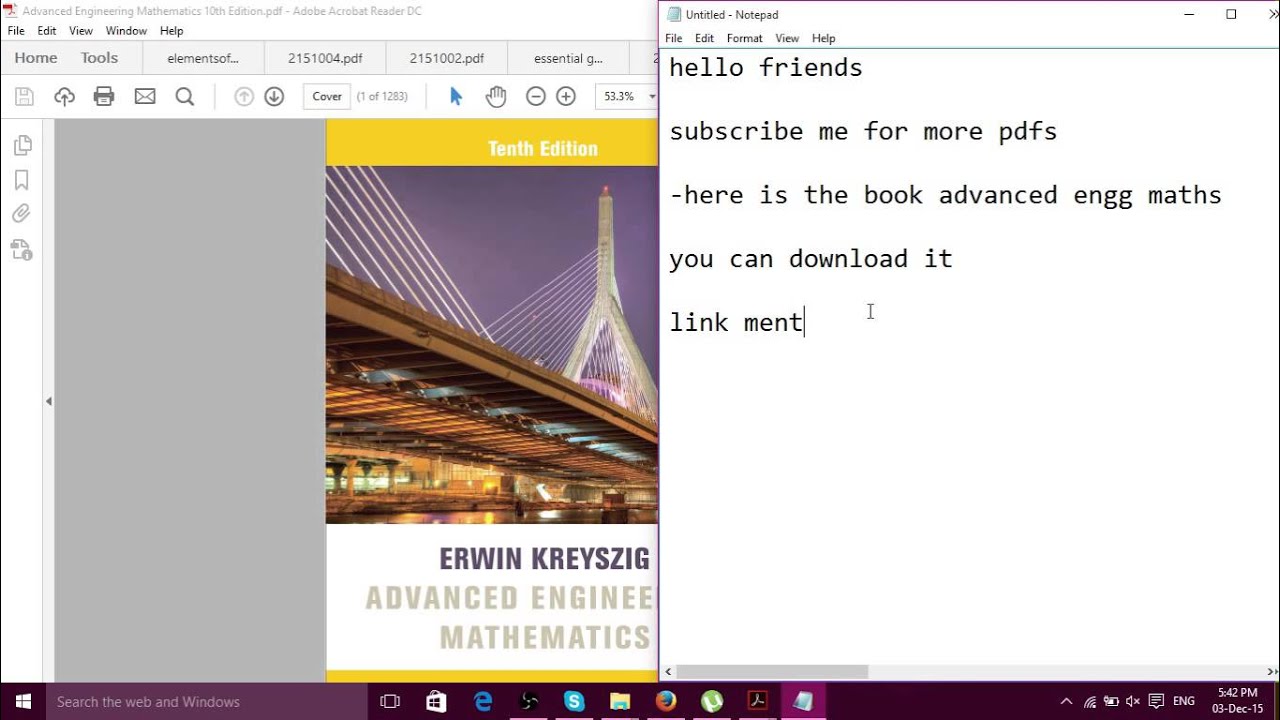1280x720 pixels.
Task: Choose the Hand pan tool
Action: coord(496,96)
